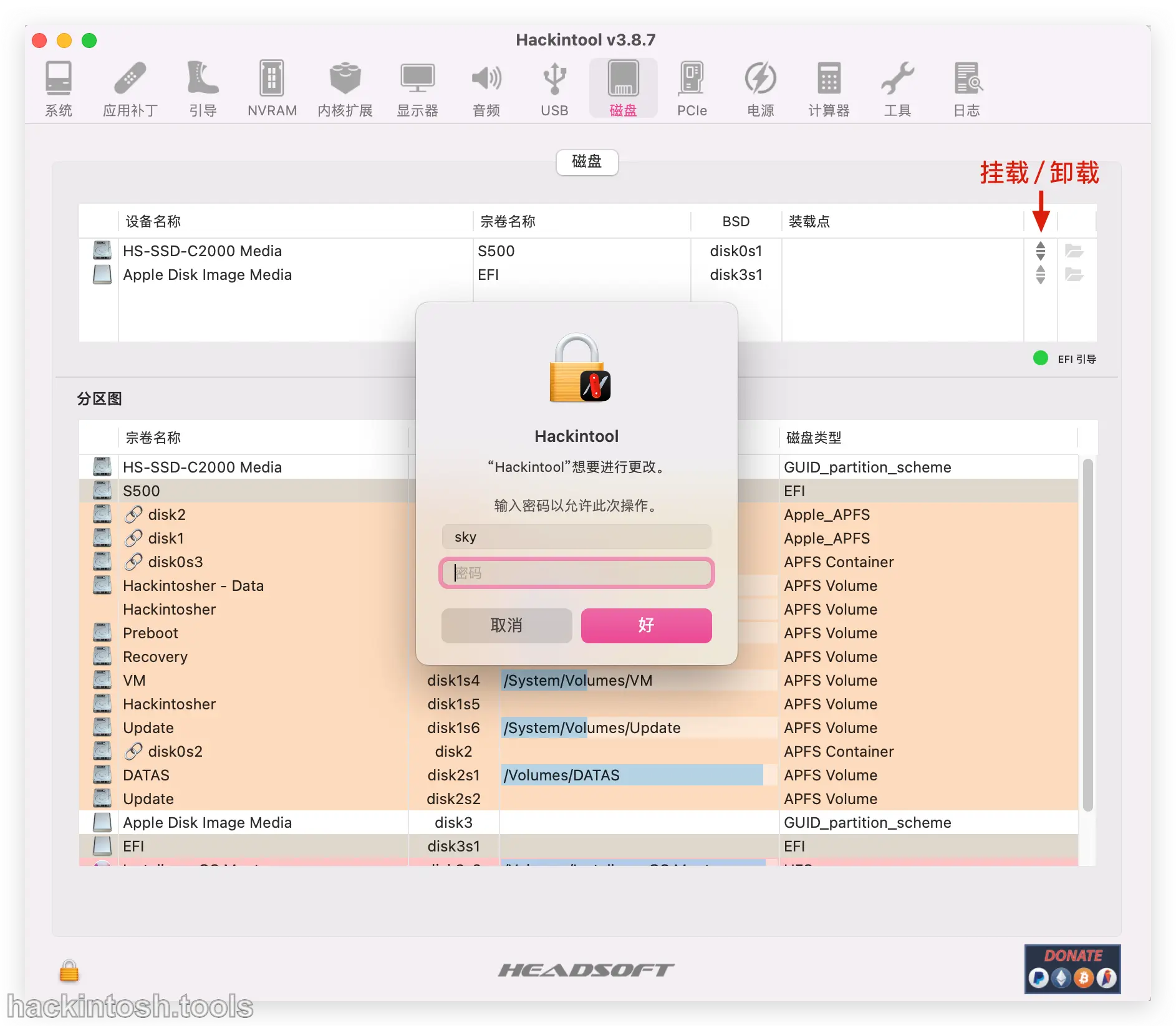
Task: Open the 显示器 display section
Action: tap(417, 89)
